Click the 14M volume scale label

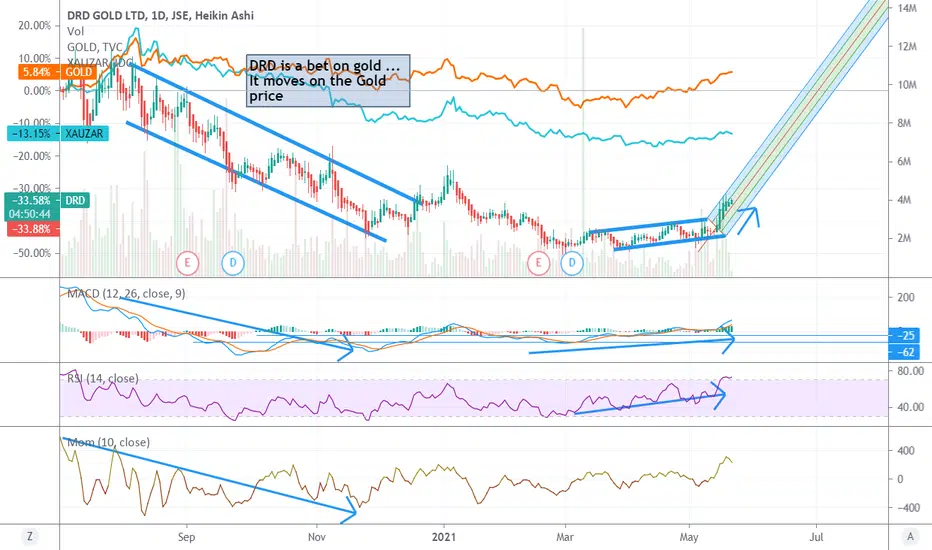(907, 8)
